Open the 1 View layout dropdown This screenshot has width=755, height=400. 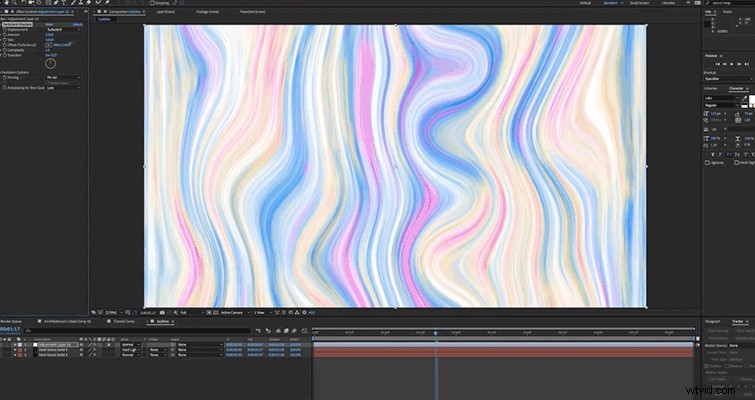tap(262, 312)
